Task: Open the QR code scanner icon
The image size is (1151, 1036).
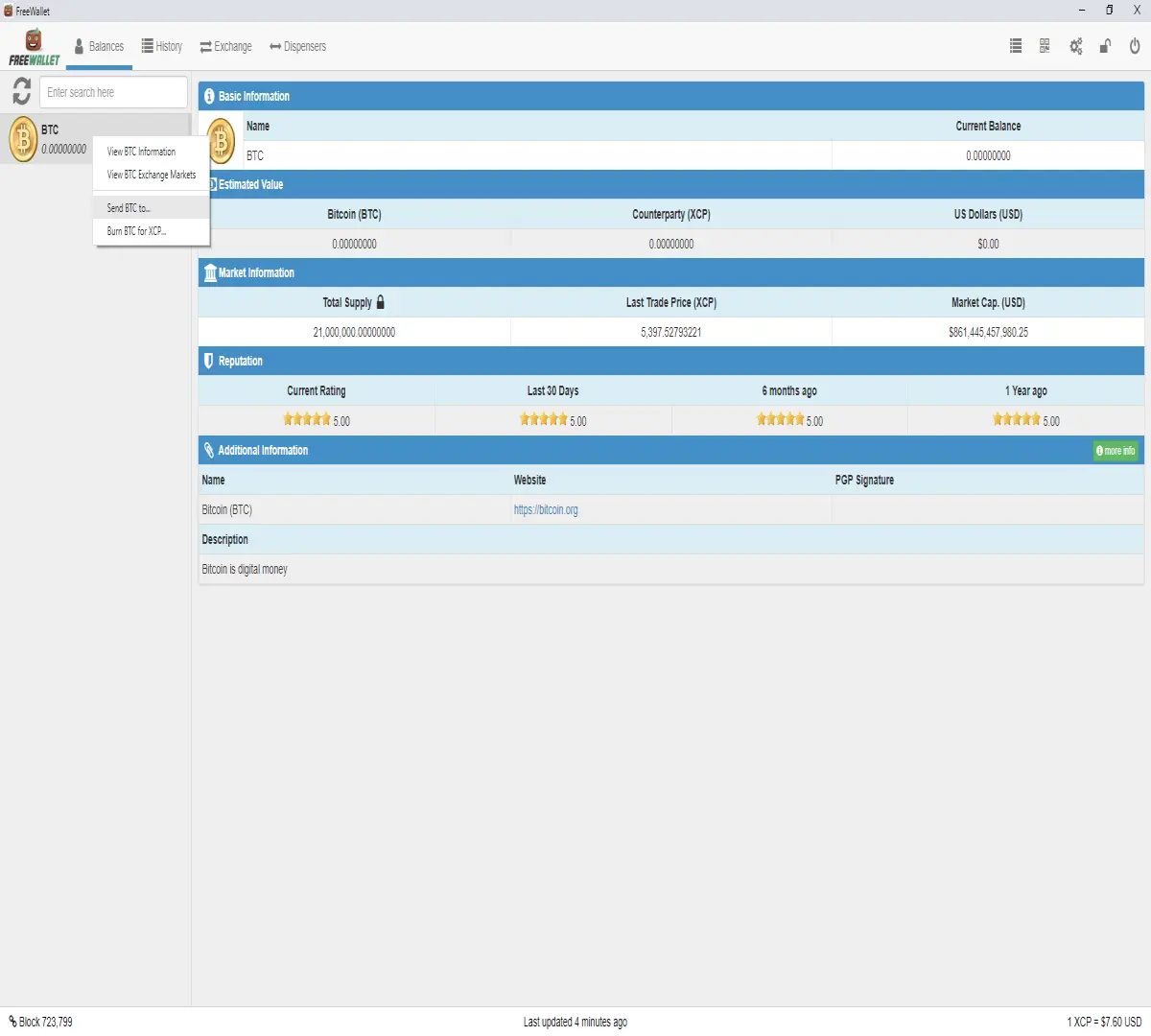Action: pos(1045,46)
